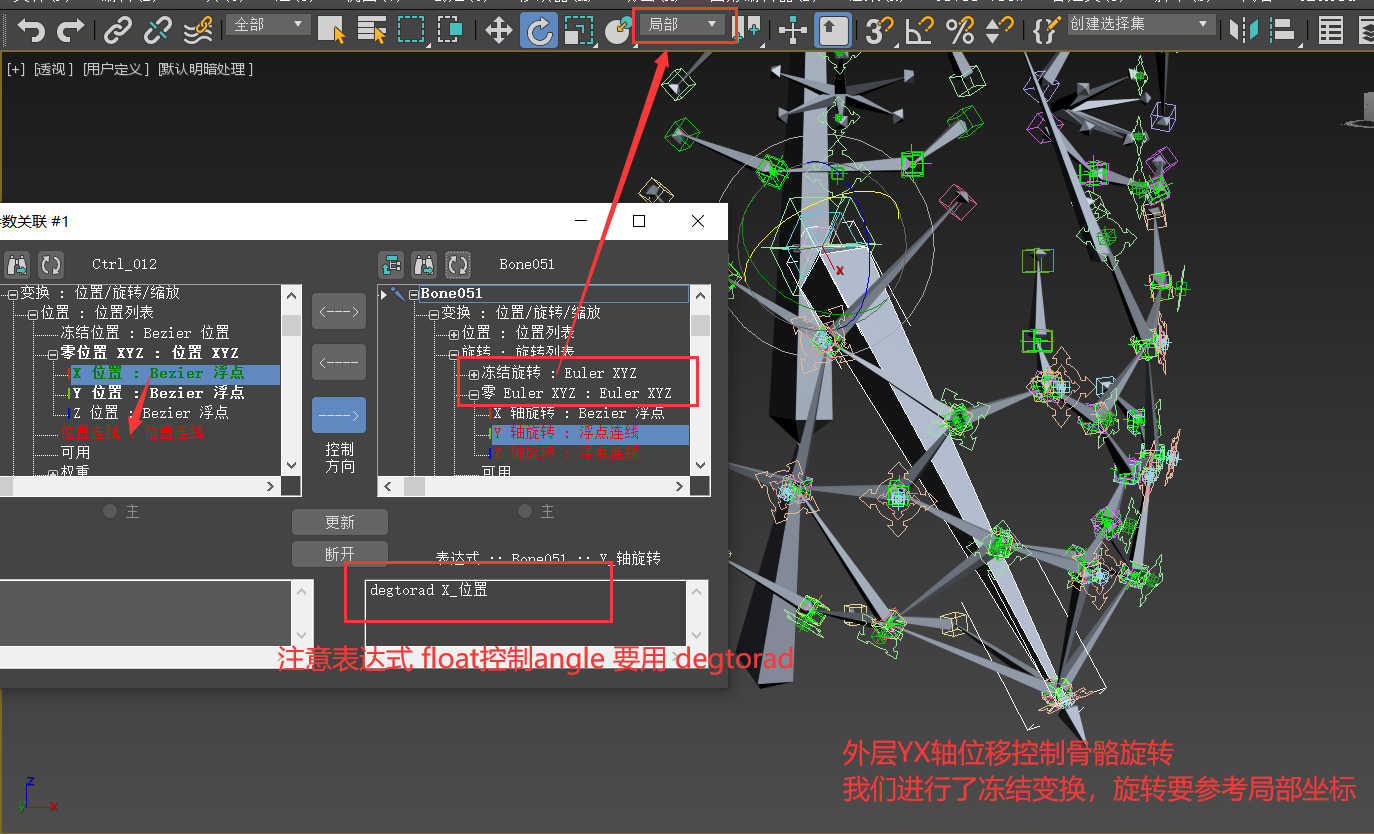1374x834 pixels.
Task: Toggle the spinner snap button
Action: (998, 30)
